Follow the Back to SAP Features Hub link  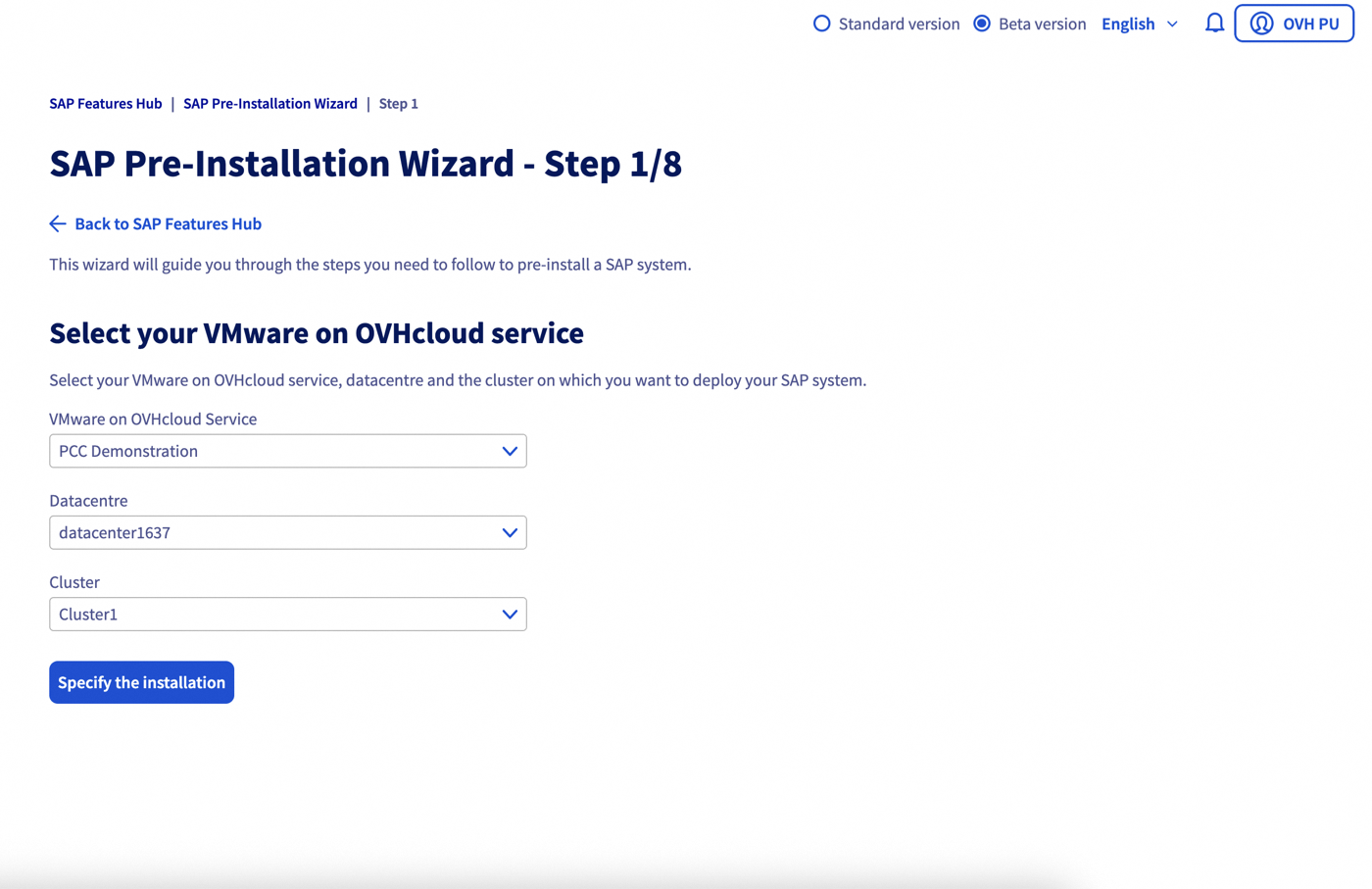tap(168, 223)
